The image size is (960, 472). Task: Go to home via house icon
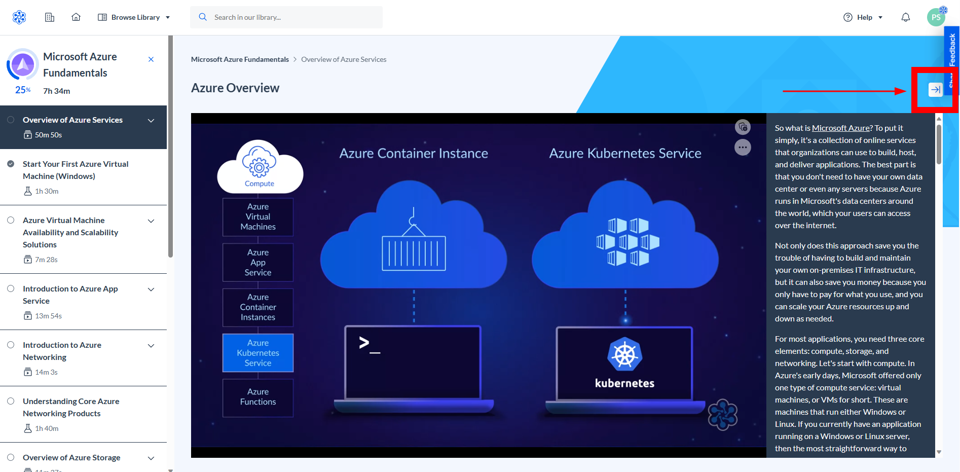point(76,17)
